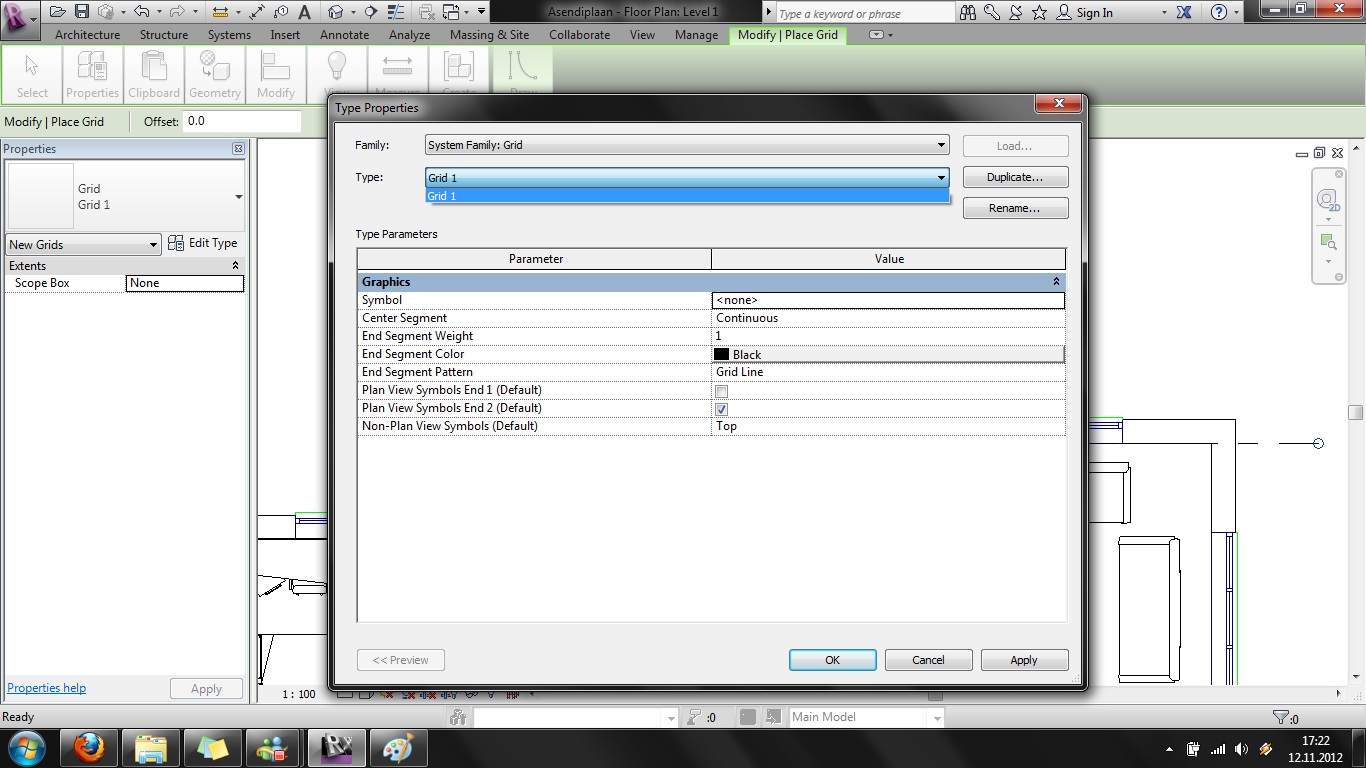Switch to the Manage ribbon tab
The width and height of the screenshot is (1366, 768).
pos(697,35)
